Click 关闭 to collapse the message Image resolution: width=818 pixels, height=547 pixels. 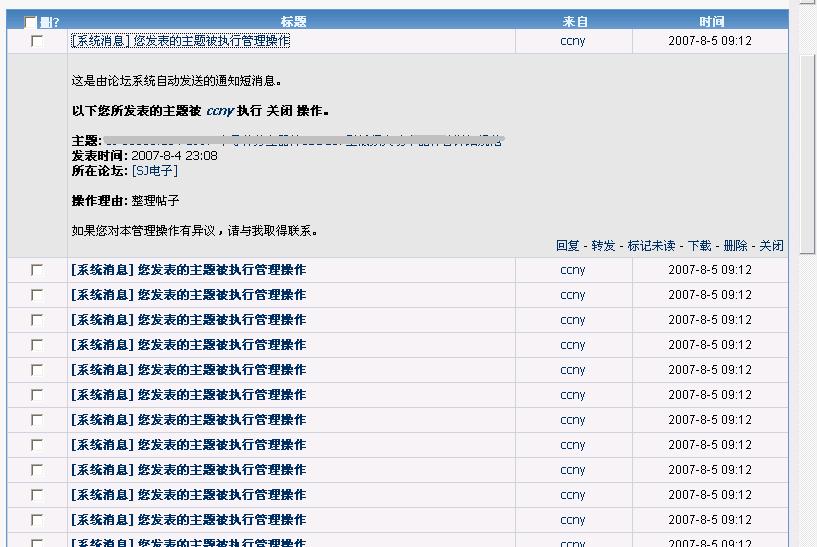[771, 246]
